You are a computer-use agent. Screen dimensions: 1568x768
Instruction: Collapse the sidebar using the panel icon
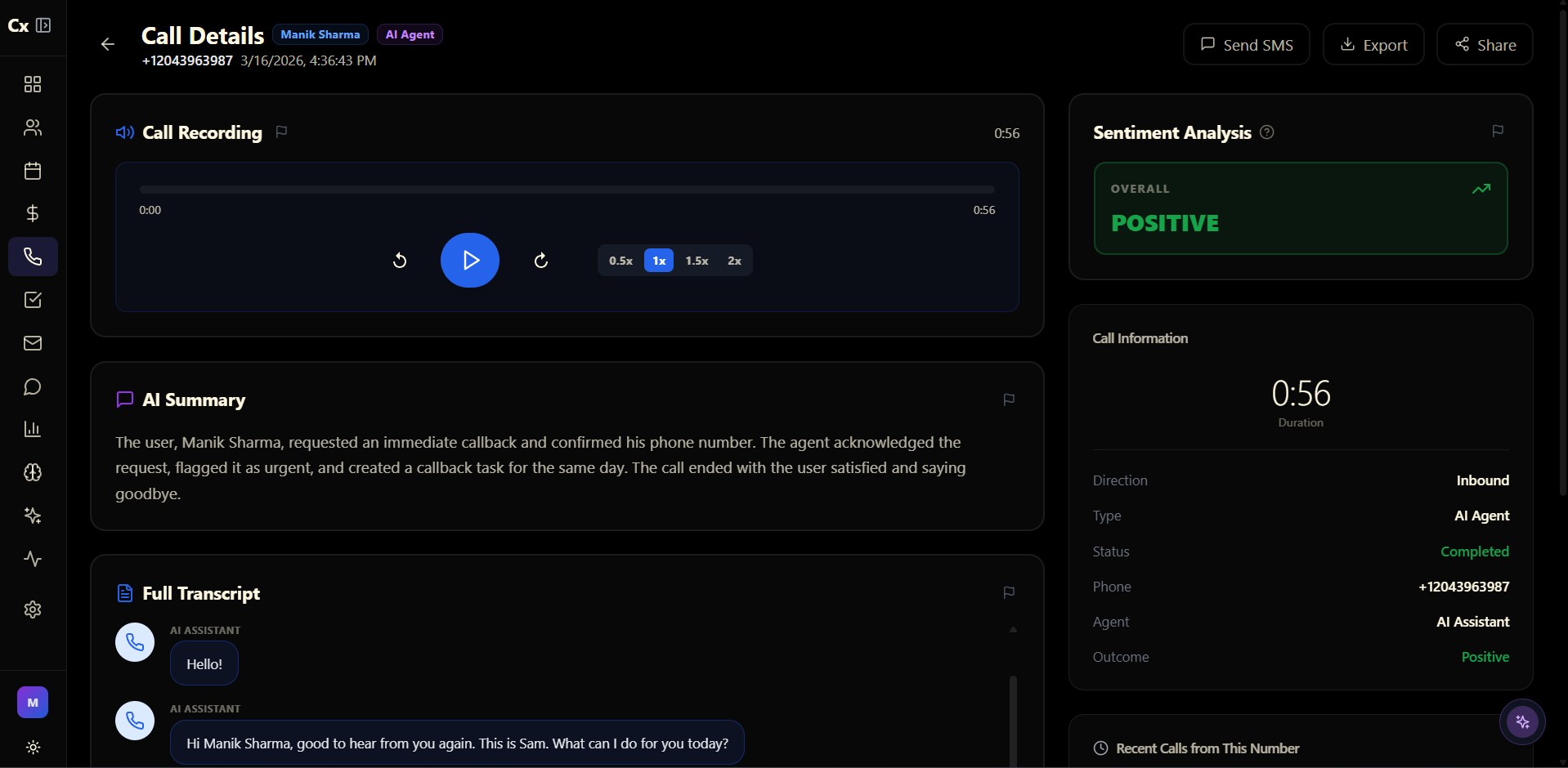coord(45,25)
